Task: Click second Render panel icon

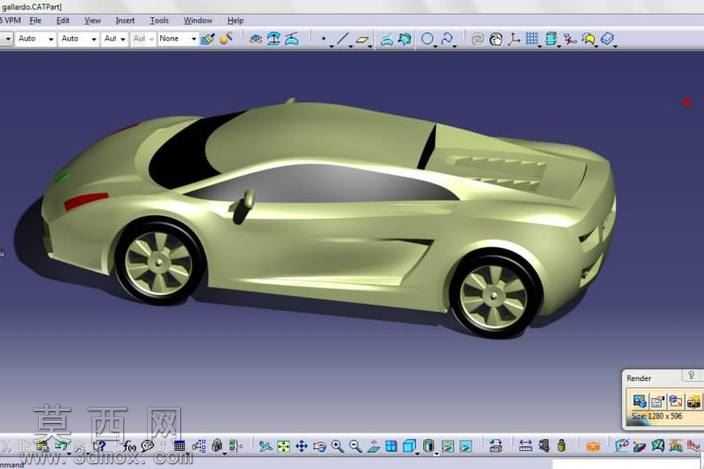Action: coord(657,401)
